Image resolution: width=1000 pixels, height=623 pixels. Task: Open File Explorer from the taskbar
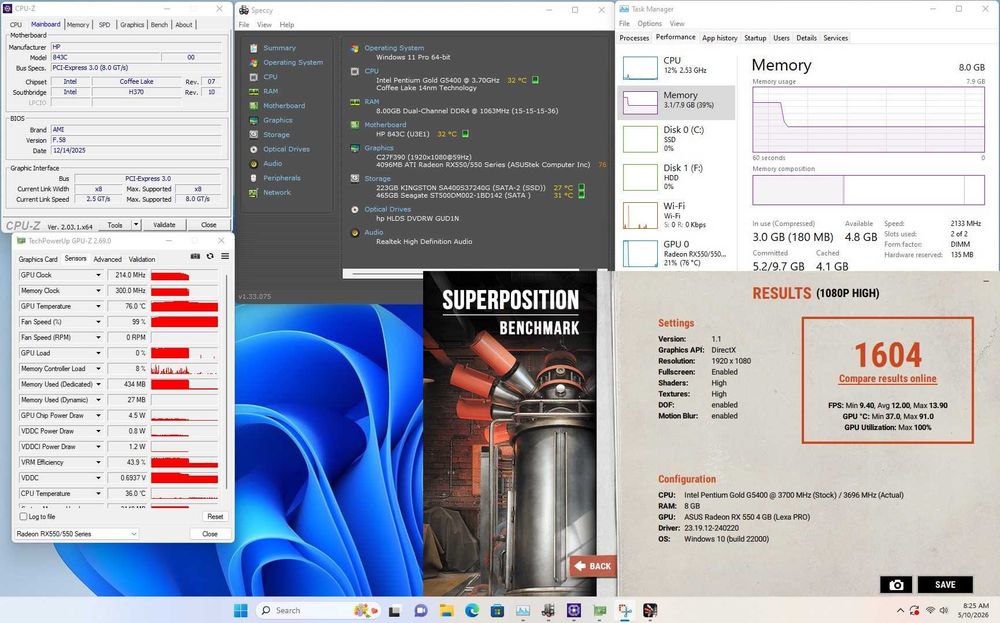446,610
